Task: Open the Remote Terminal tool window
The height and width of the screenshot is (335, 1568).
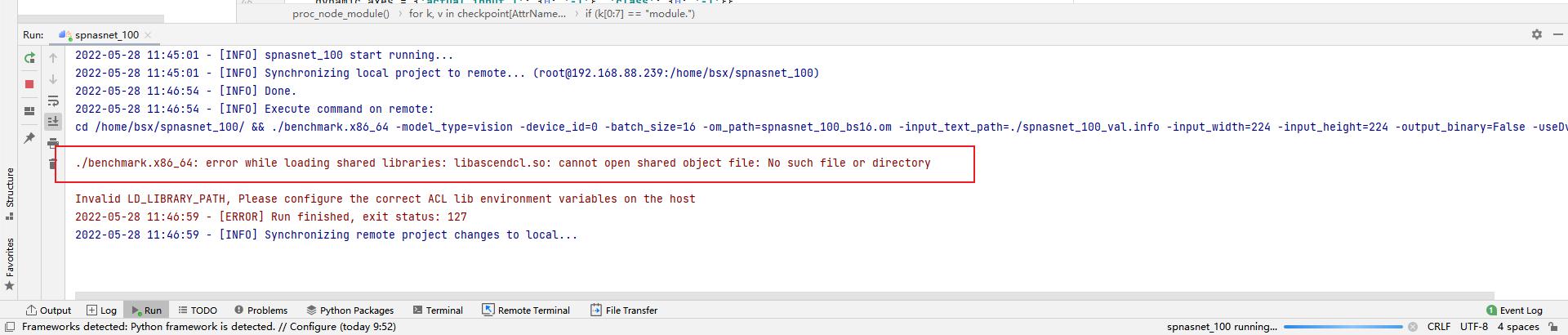Action: click(x=525, y=310)
